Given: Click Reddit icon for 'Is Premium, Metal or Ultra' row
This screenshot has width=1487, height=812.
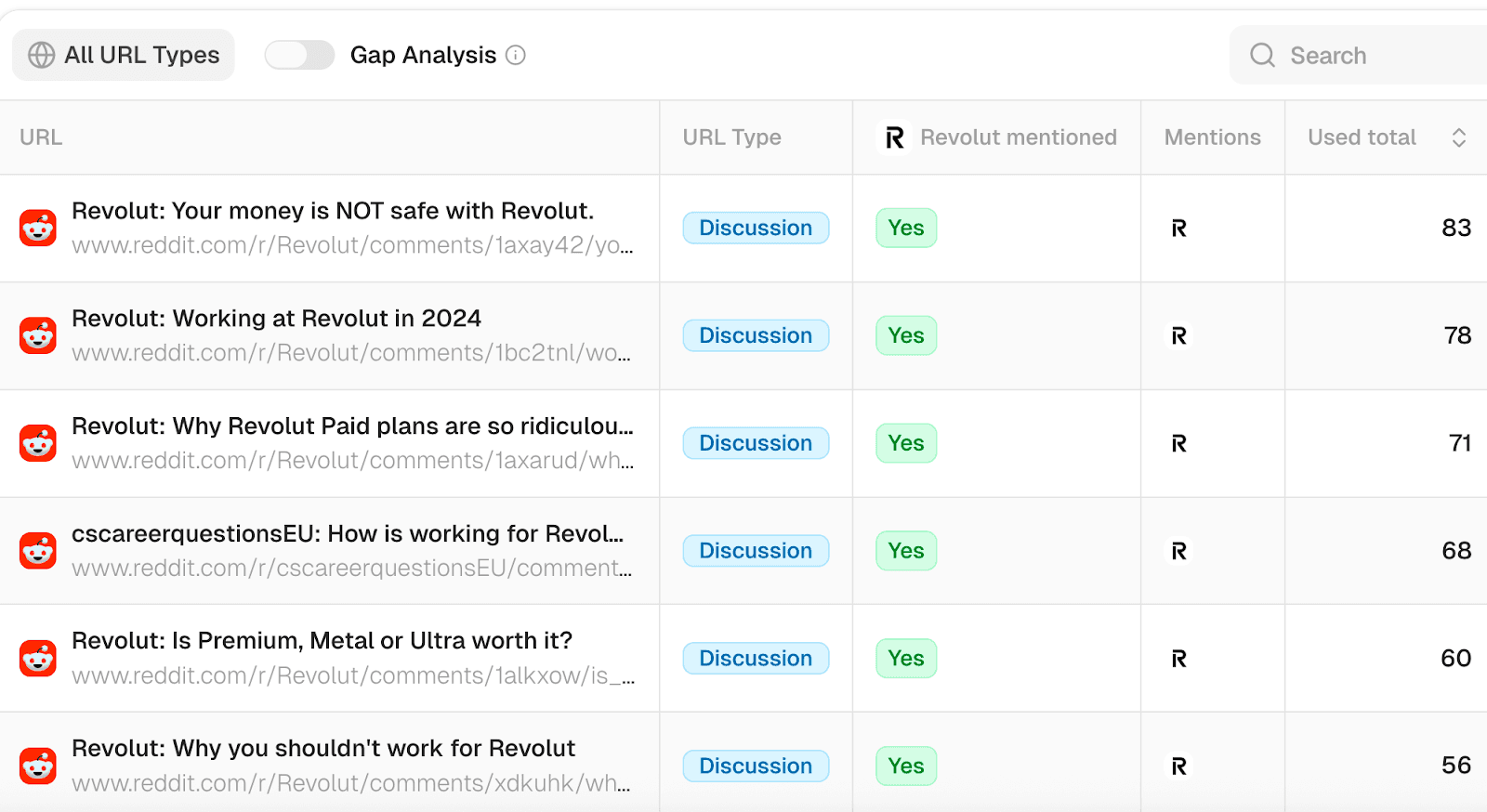Looking at the screenshot, I should [38, 659].
